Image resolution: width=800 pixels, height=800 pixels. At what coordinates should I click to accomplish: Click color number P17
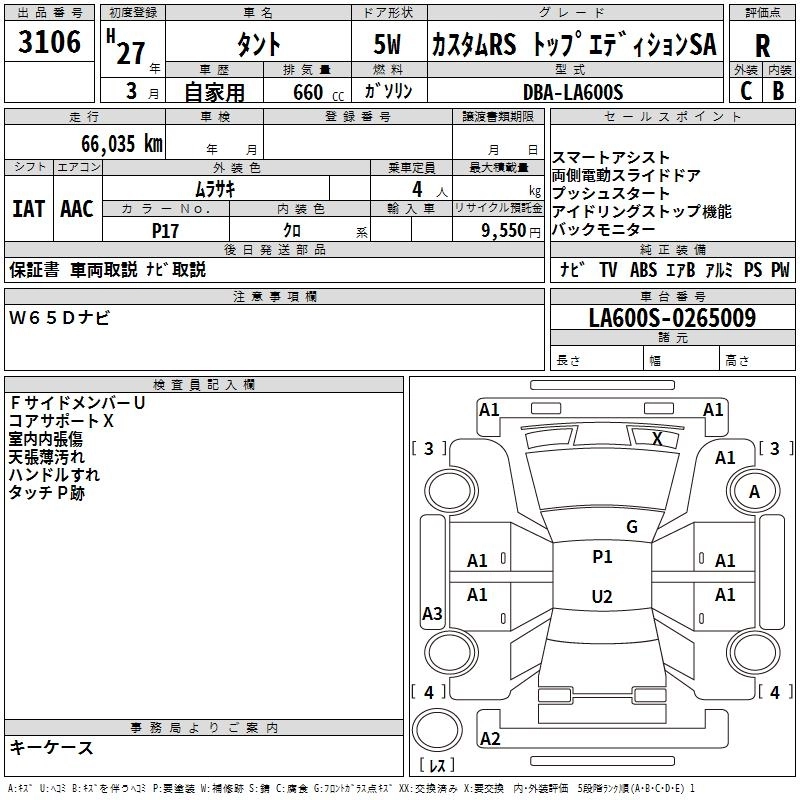pos(165,229)
